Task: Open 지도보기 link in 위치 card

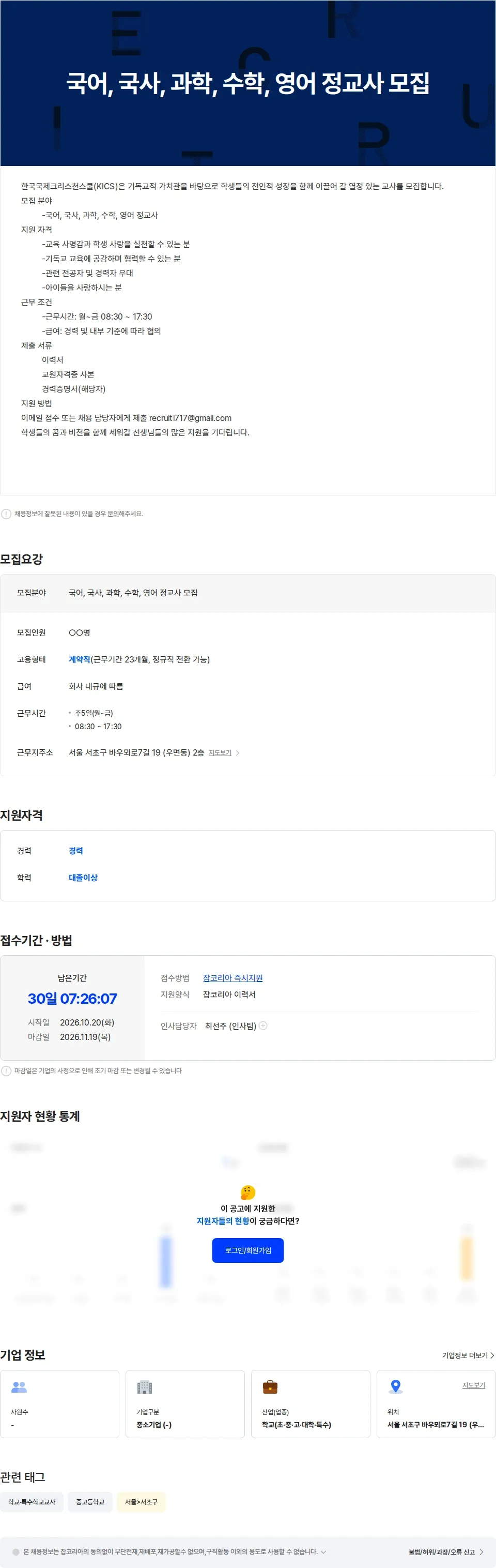Action: coord(473,1385)
